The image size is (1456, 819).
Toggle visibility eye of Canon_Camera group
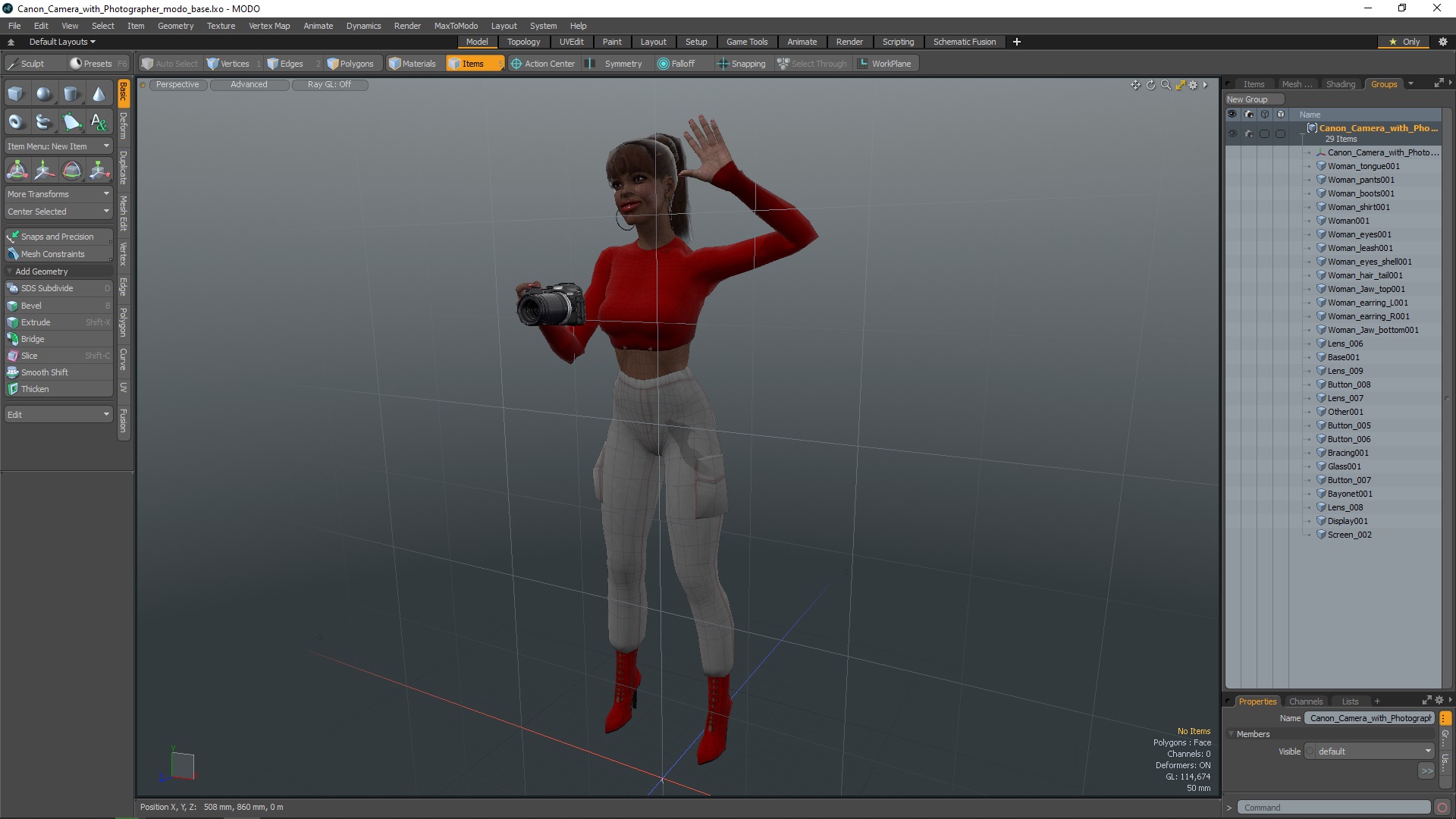(x=1232, y=133)
